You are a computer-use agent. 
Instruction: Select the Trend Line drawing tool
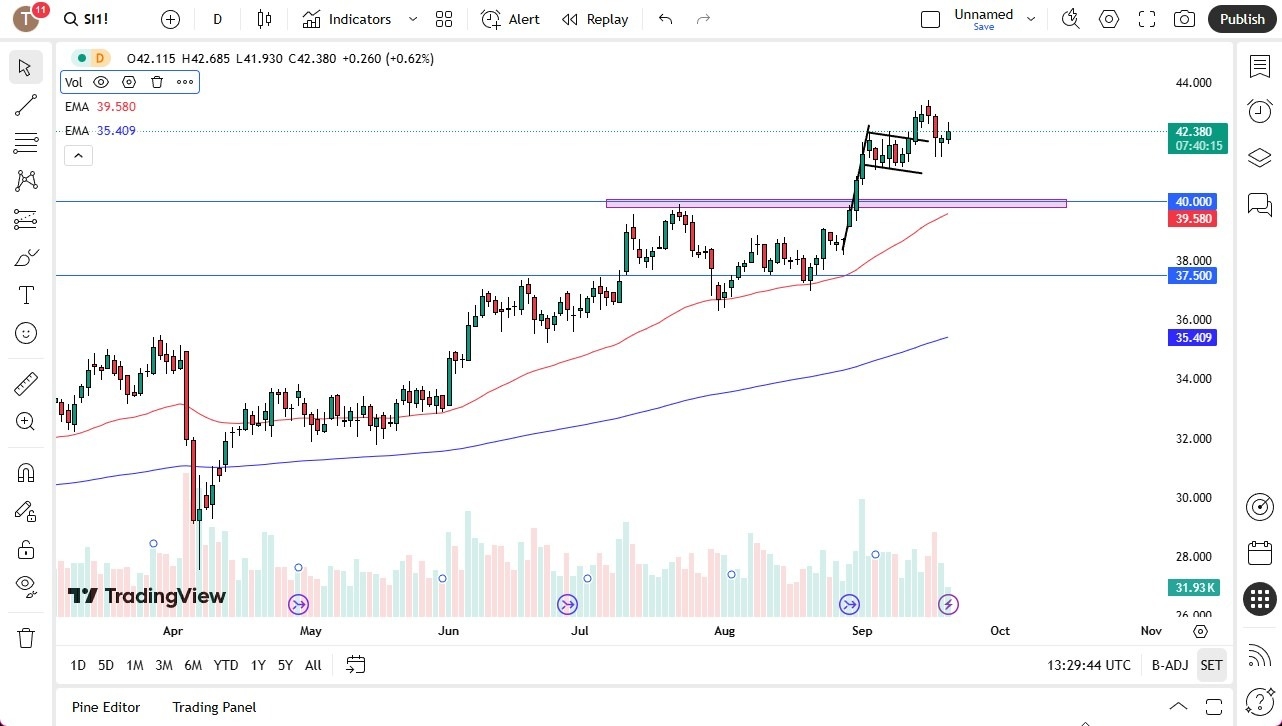click(25, 105)
